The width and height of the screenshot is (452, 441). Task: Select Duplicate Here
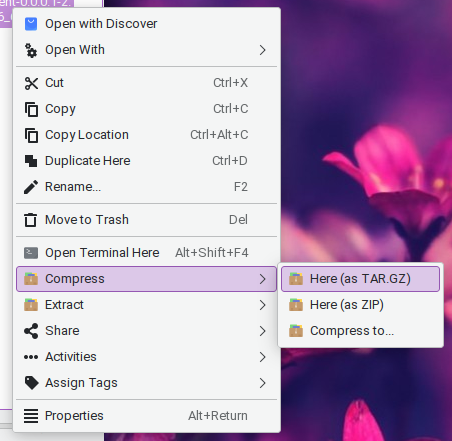146,161
